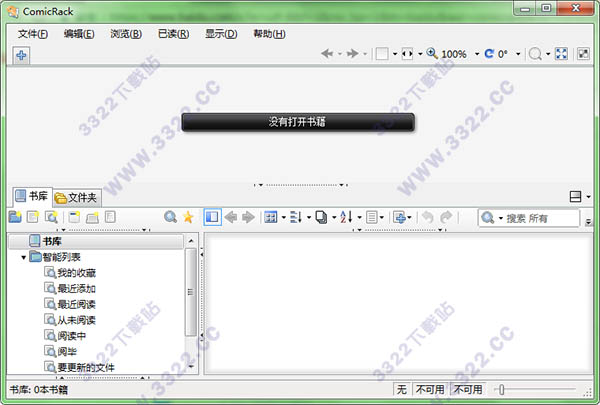Select 阅读中 smart list

(65, 336)
